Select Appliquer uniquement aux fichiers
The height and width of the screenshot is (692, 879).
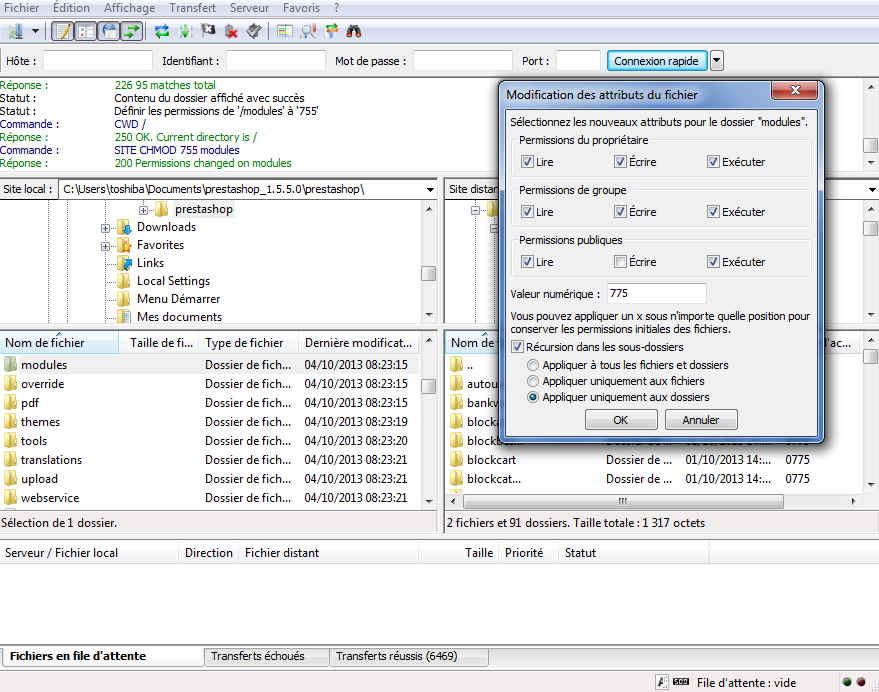pos(533,381)
